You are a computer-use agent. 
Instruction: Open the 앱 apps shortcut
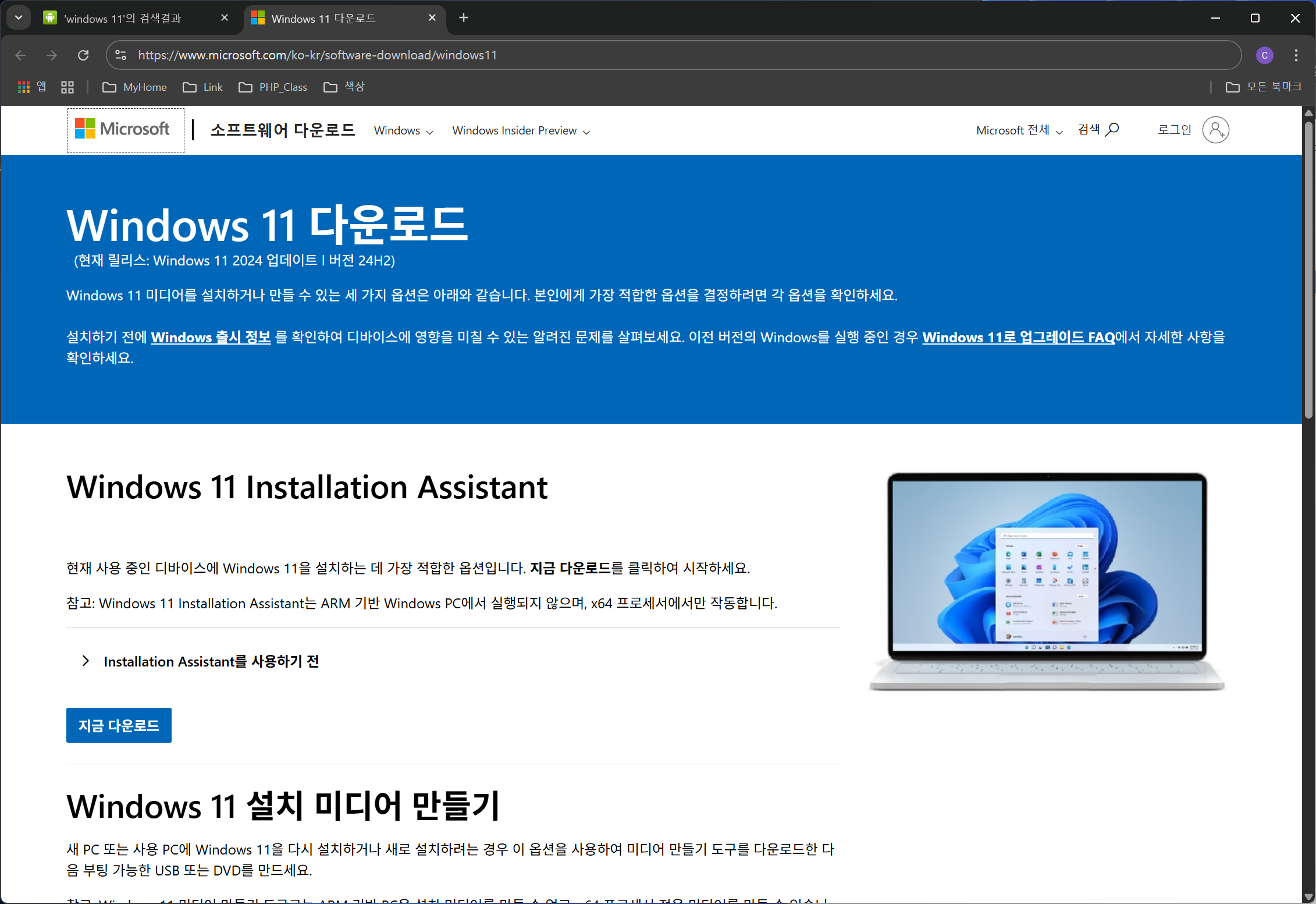click(x=32, y=87)
